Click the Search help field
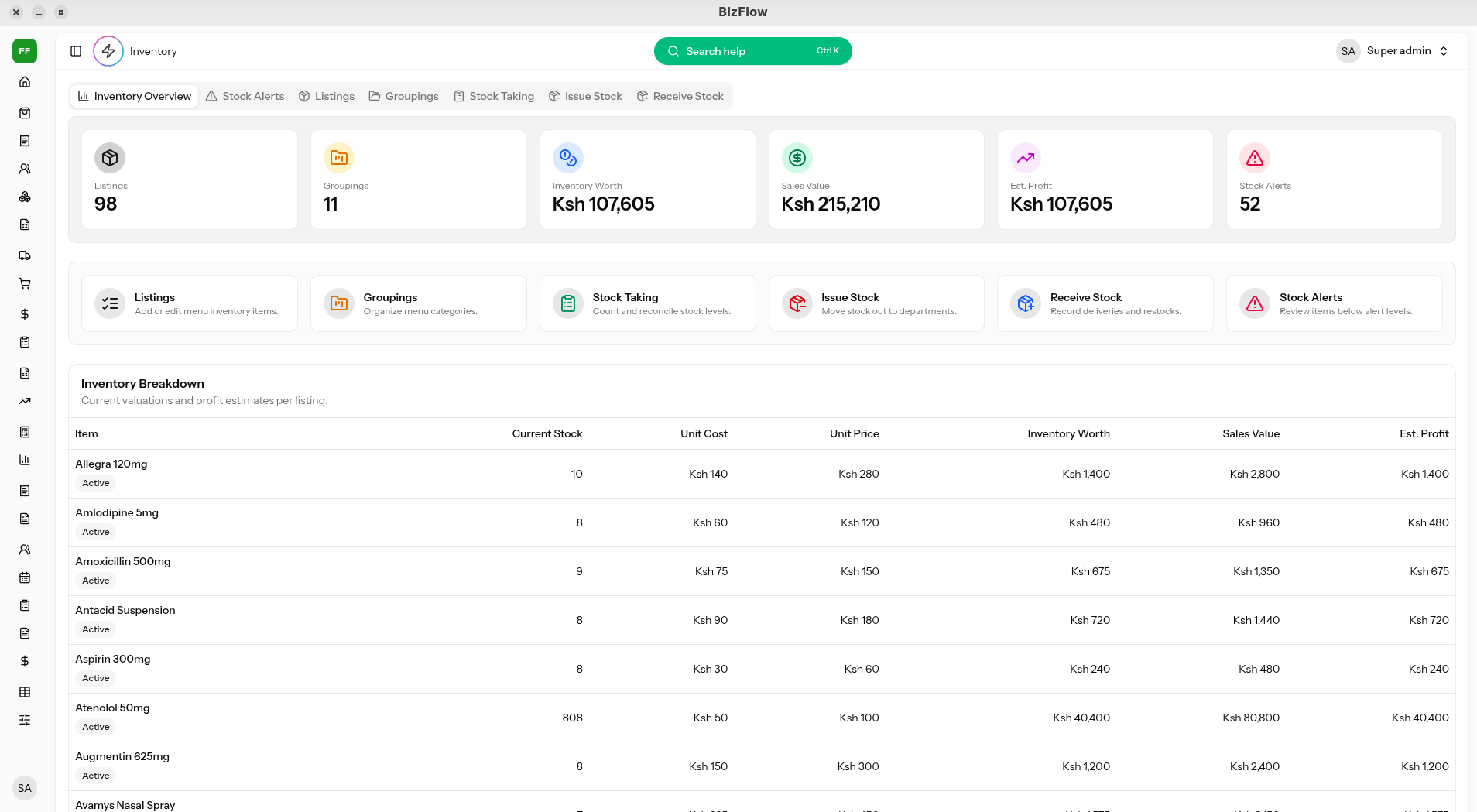 click(x=752, y=51)
